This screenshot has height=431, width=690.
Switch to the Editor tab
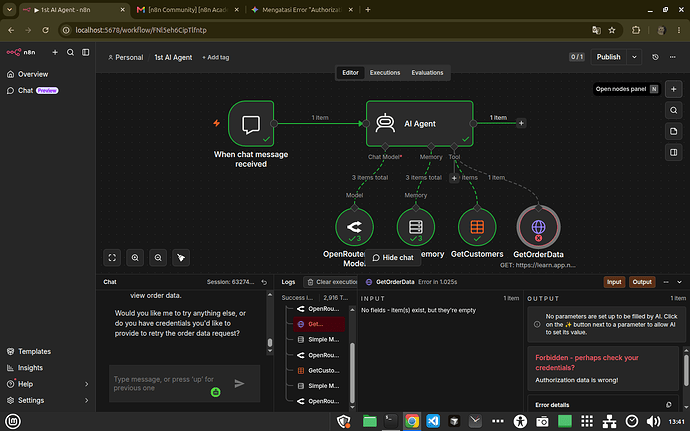tap(350, 73)
